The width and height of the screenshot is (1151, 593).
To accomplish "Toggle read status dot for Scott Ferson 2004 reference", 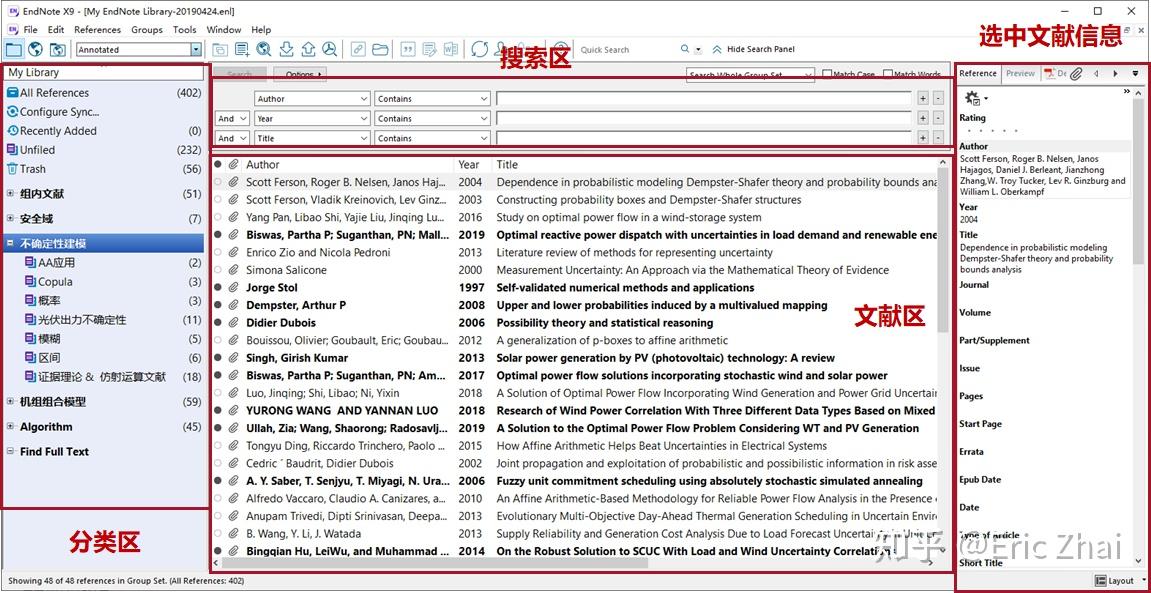I will tap(217, 182).
